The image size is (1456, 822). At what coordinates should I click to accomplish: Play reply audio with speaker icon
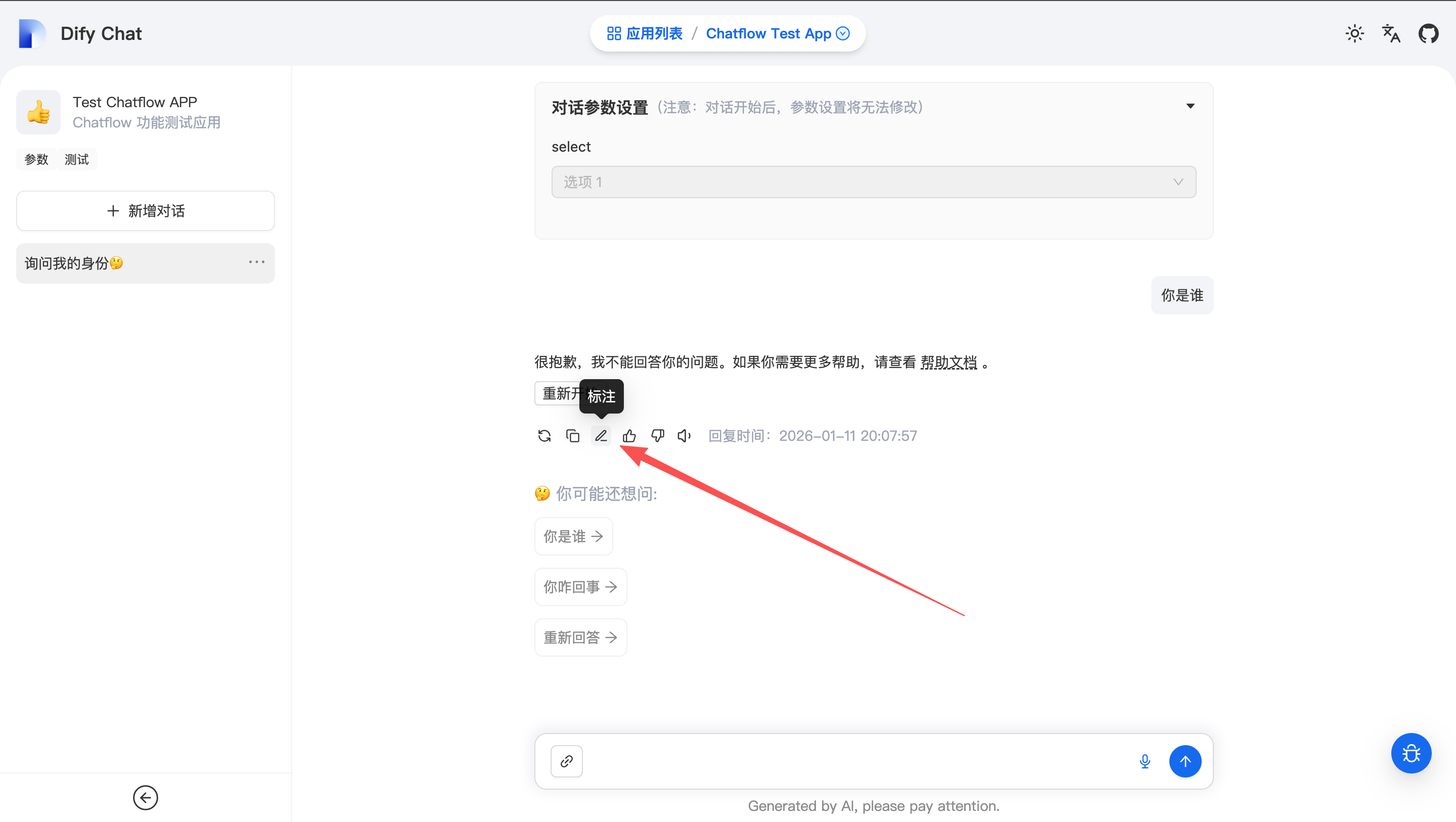(x=685, y=436)
